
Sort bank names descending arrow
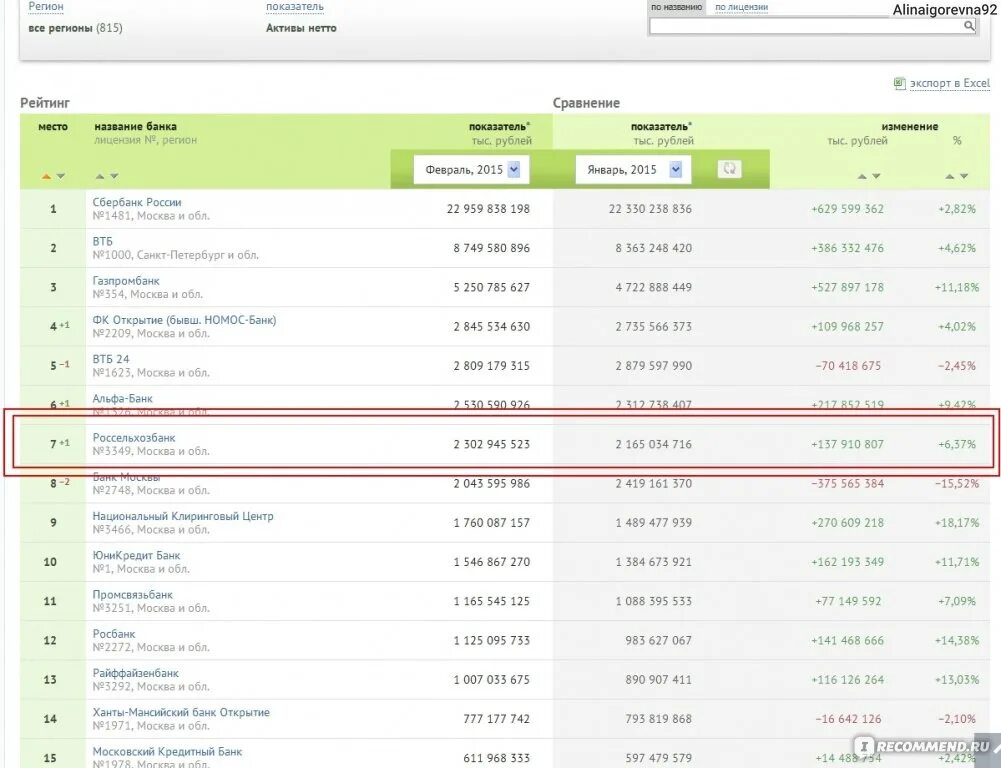(114, 176)
